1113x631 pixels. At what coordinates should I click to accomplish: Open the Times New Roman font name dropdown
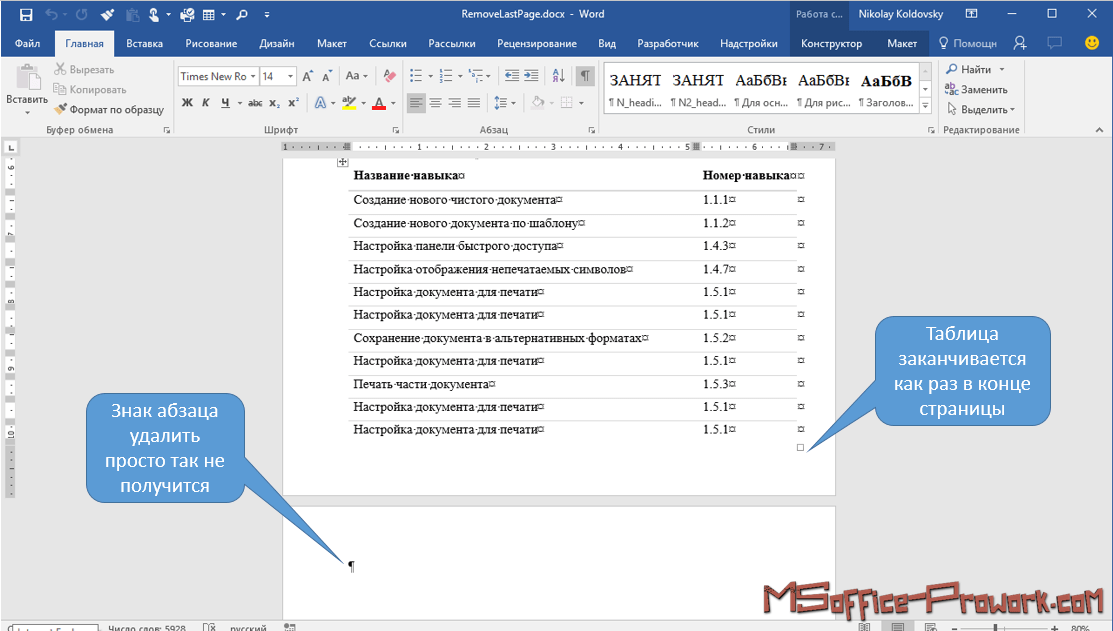point(254,76)
